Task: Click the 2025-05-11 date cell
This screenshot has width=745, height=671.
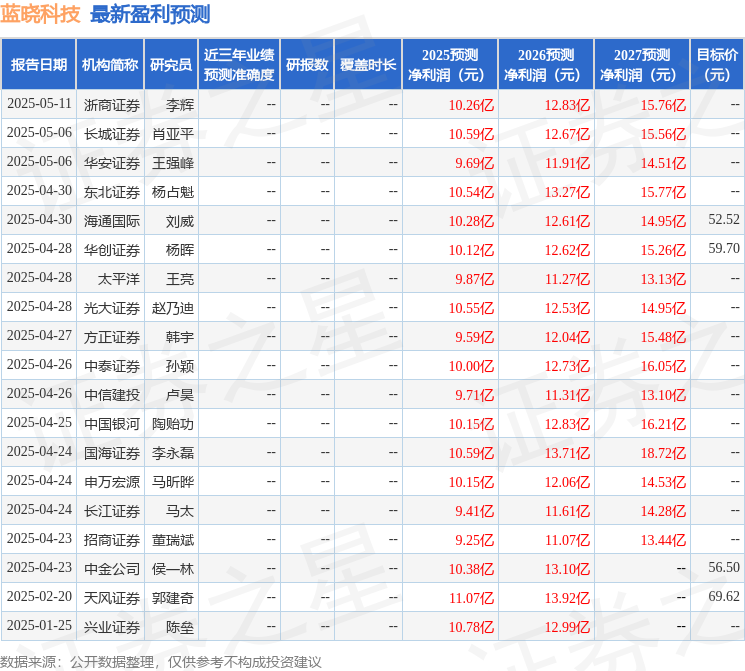Action: [x=39, y=104]
